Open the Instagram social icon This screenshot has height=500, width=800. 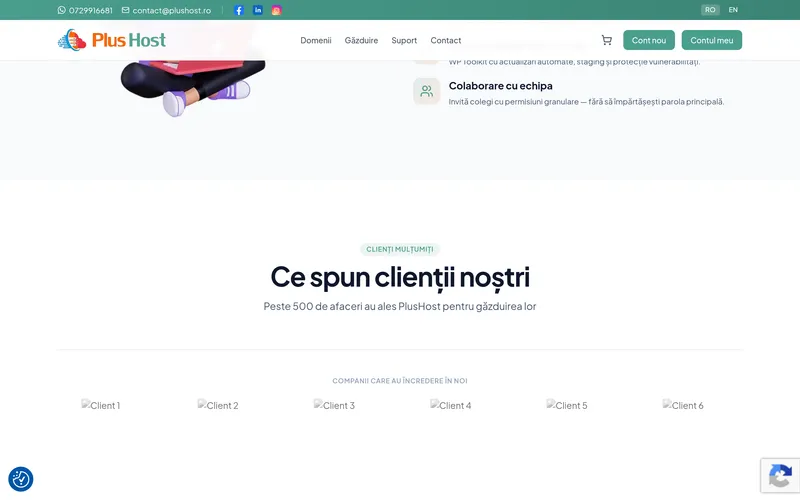(x=277, y=10)
